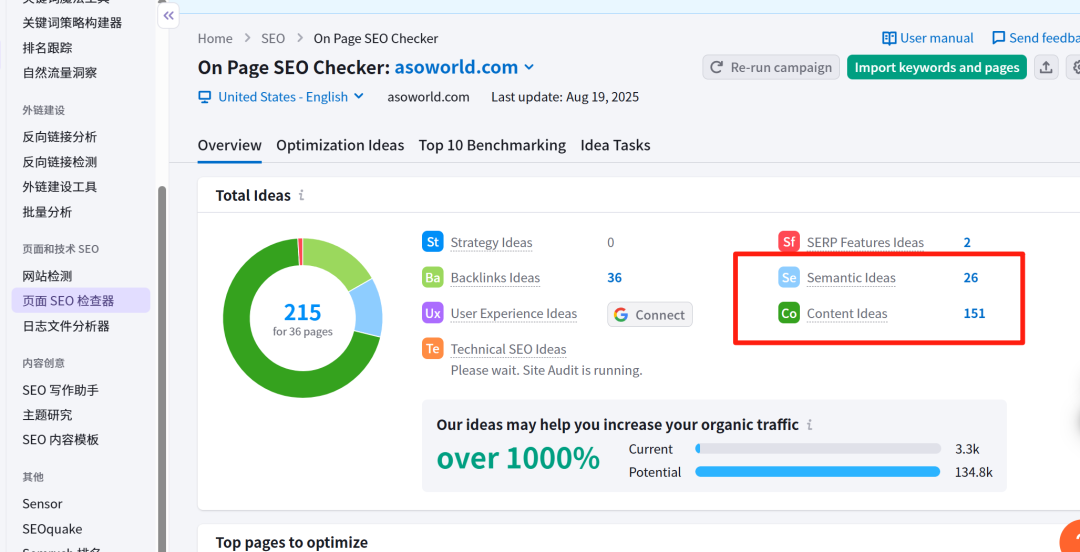Open the Backlinks Ideas link
1080x552 pixels.
tap(495, 278)
